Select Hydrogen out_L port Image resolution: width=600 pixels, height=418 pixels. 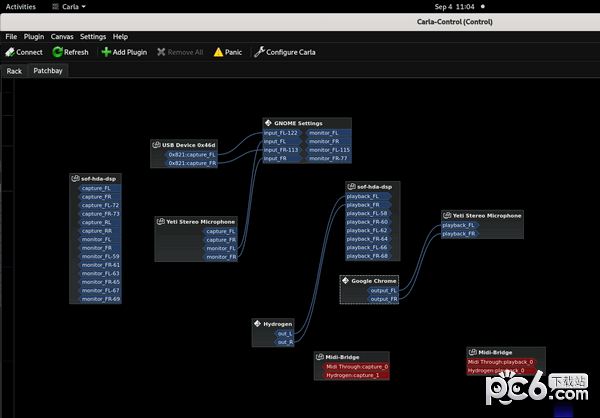284,334
